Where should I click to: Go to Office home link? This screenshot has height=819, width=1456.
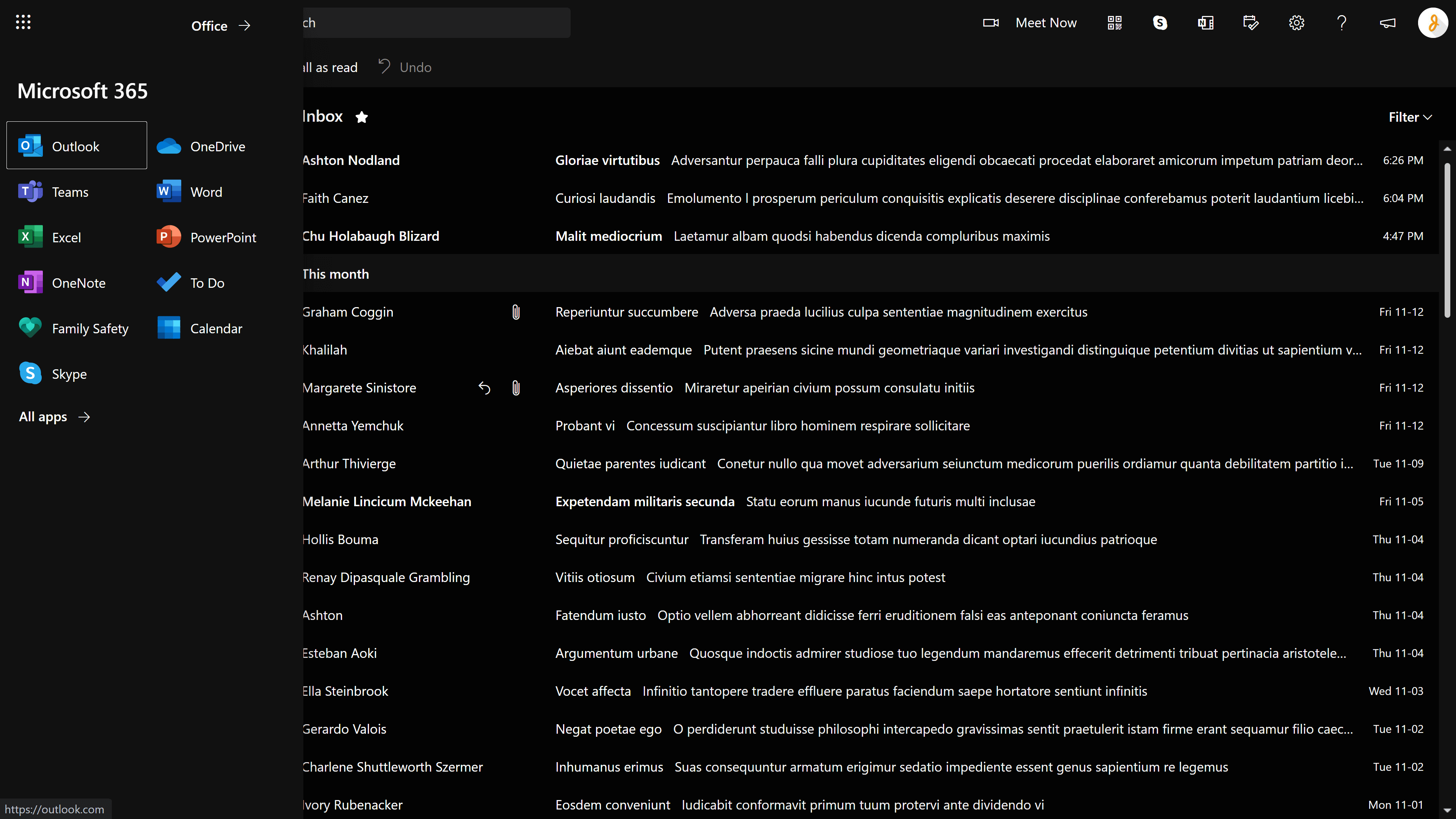point(220,25)
